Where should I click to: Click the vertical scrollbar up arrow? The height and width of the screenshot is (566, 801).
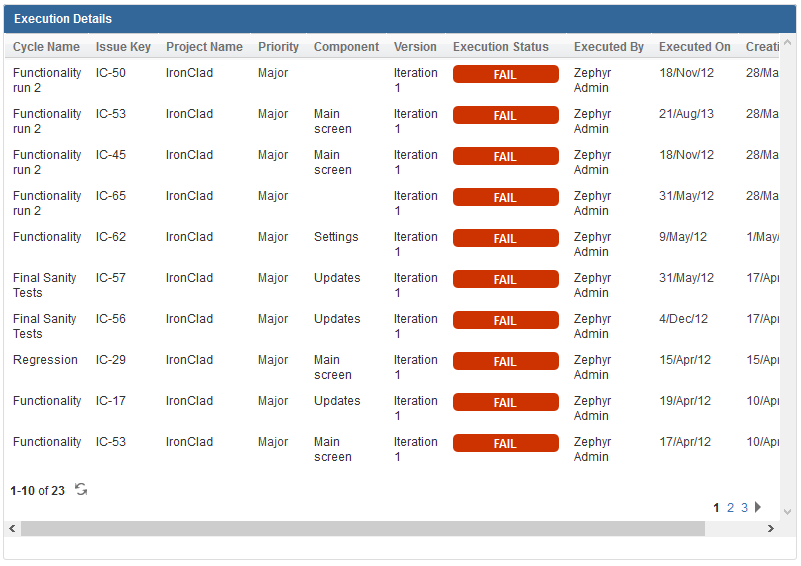tap(787, 43)
